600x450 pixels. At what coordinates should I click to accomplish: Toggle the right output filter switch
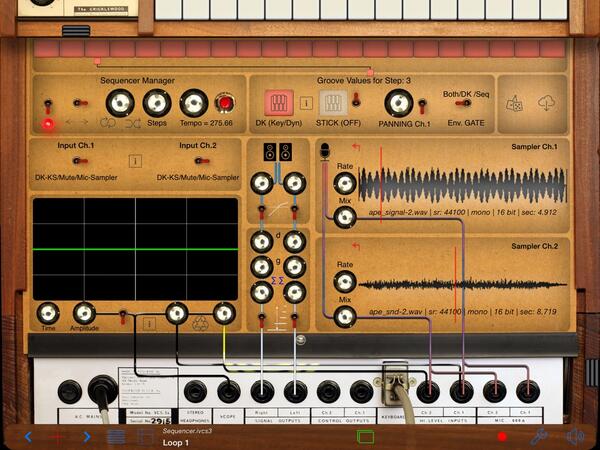[x=294, y=212]
